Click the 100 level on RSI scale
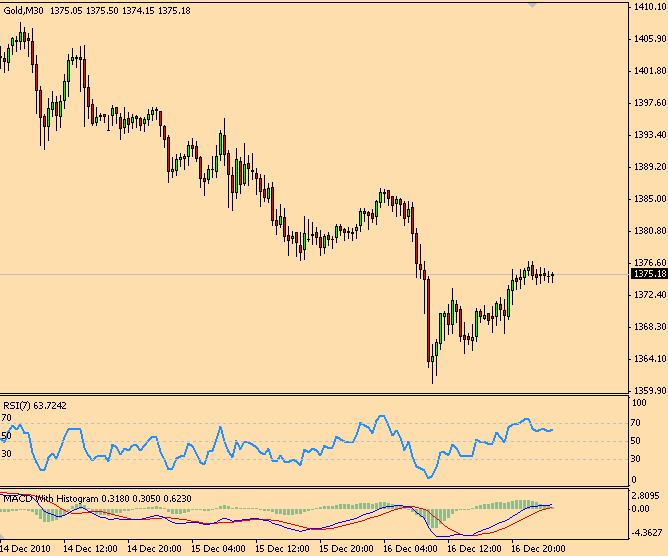Screen dimensions: 668x556 click(x=639, y=403)
